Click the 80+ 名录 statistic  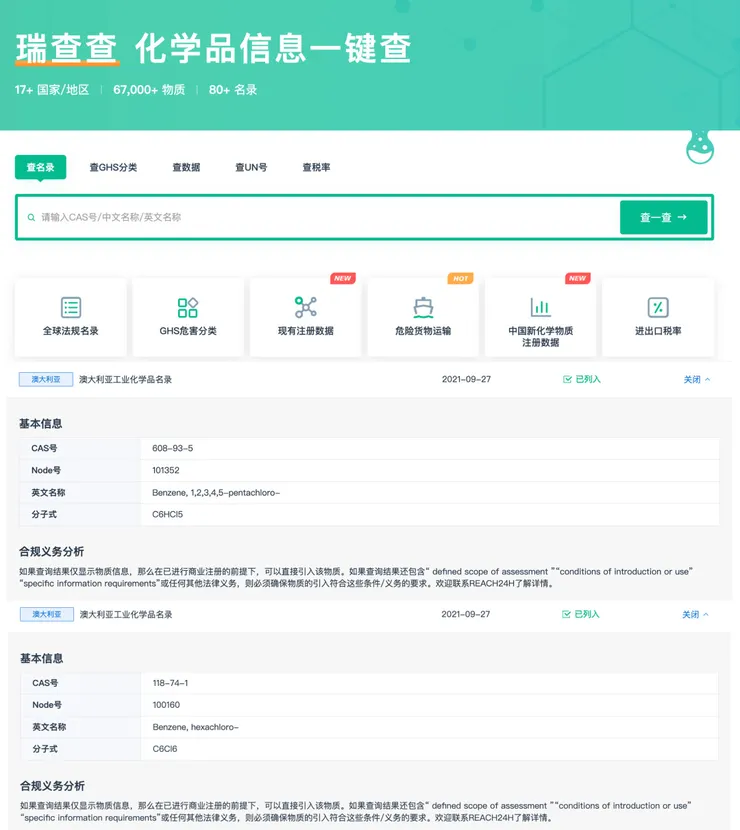click(233, 89)
